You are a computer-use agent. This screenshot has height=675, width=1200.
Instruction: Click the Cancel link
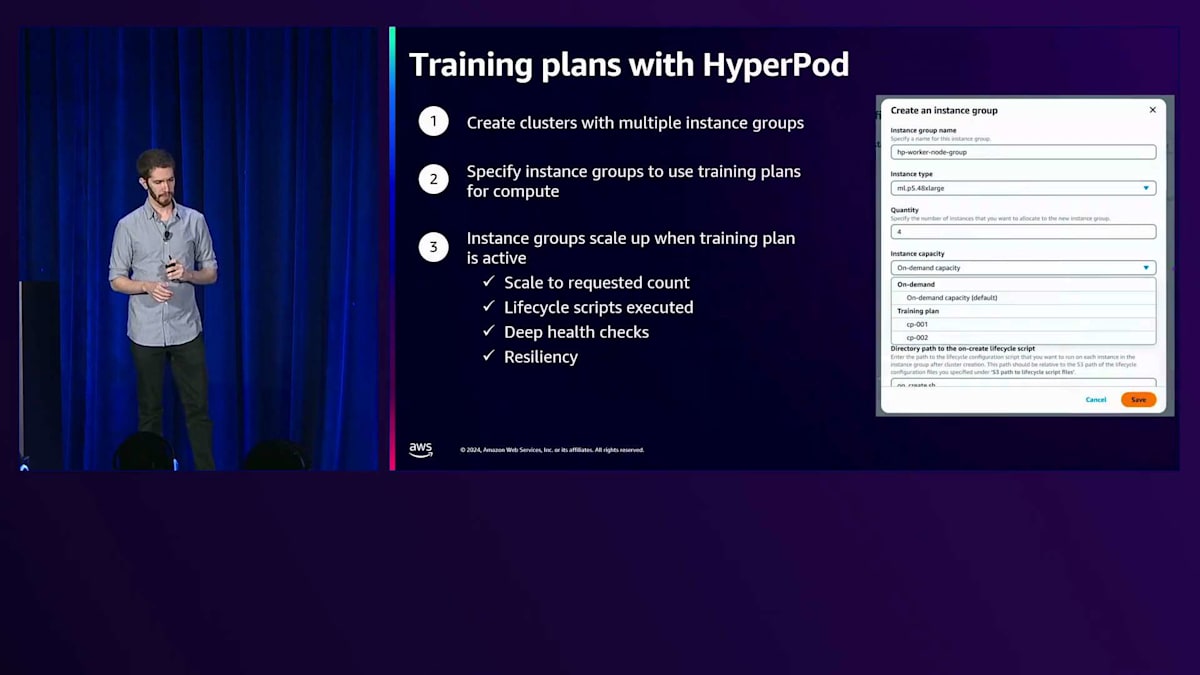(x=1096, y=400)
